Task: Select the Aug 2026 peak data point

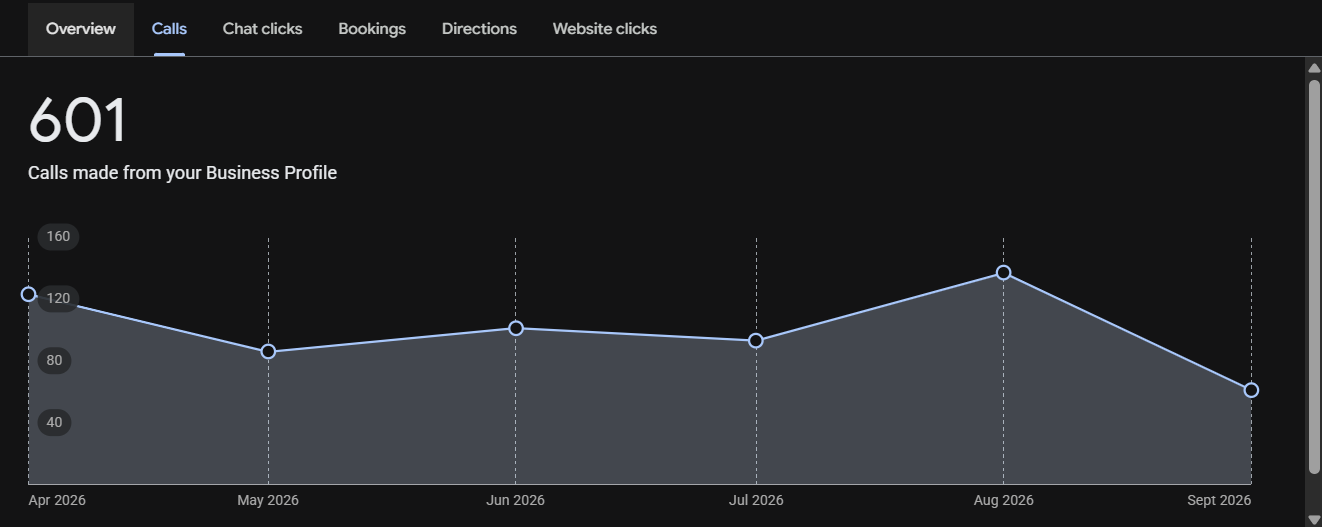Action: pos(1003,273)
